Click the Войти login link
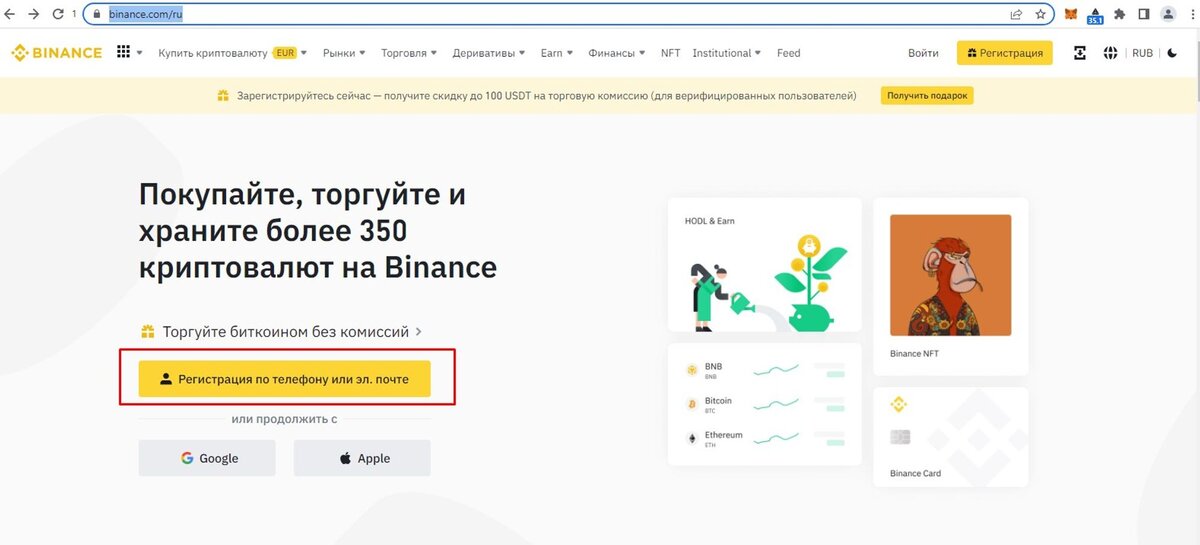Viewport: 1200px width, 545px height. [x=923, y=53]
